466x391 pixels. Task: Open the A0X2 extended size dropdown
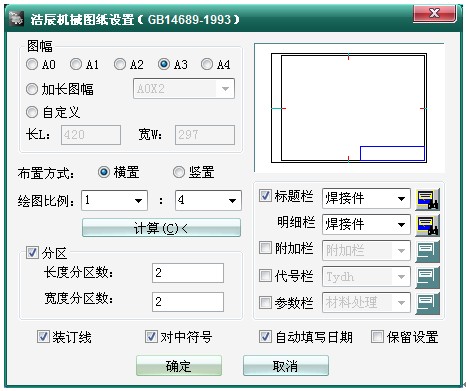(x=184, y=89)
